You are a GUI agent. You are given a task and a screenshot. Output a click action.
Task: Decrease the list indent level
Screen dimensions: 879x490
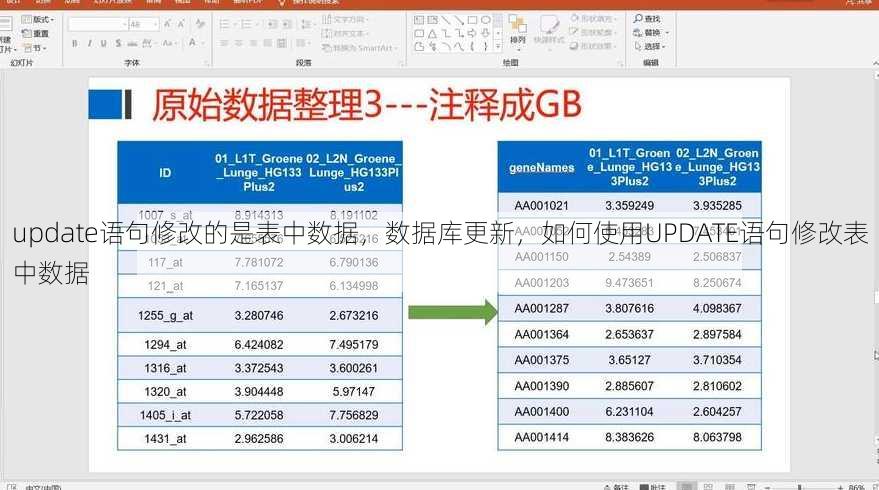coord(272,24)
